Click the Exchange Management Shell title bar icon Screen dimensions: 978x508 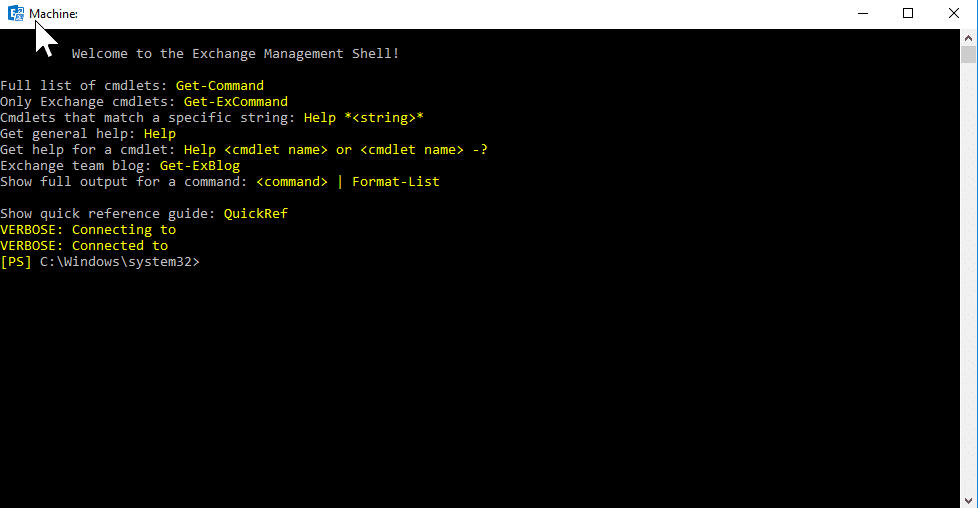[x=16, y=13]
